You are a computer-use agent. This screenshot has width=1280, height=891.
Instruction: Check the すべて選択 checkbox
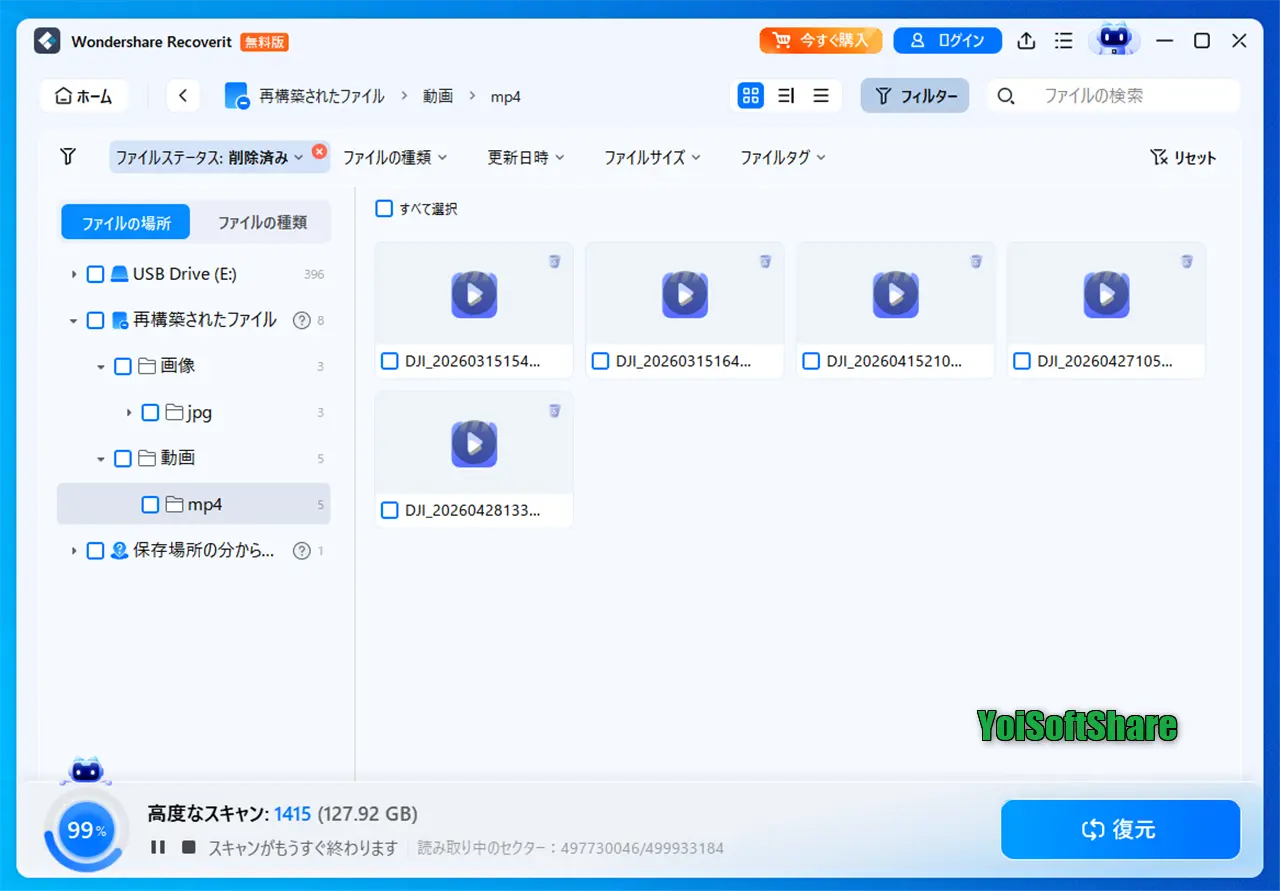pyautogui.click(x=384, y=209)
